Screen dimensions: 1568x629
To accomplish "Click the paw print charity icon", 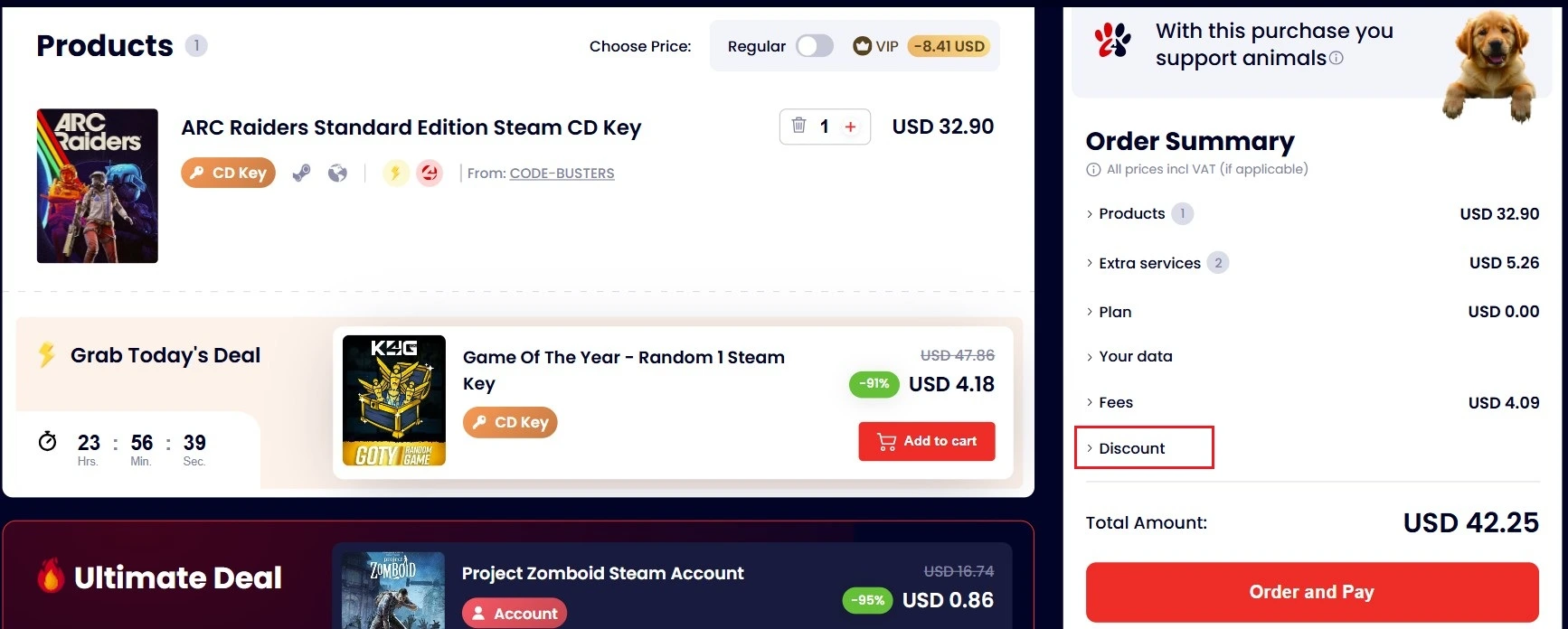I will tap(1112, 41).
